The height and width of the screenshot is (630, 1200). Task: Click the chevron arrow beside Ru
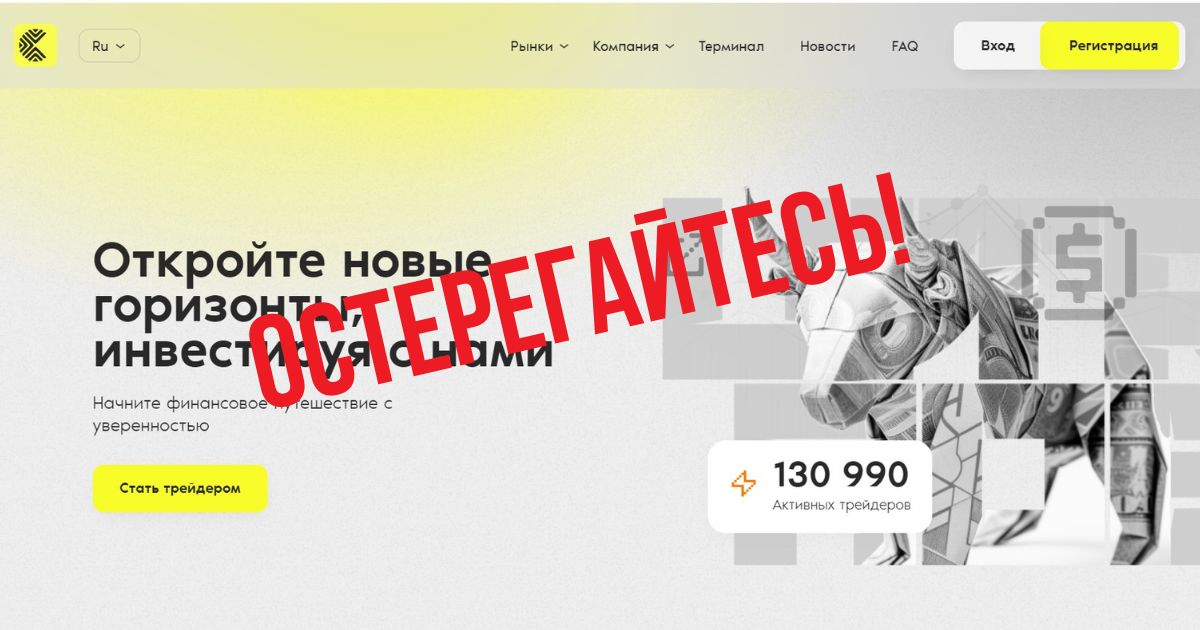[121, 46]
